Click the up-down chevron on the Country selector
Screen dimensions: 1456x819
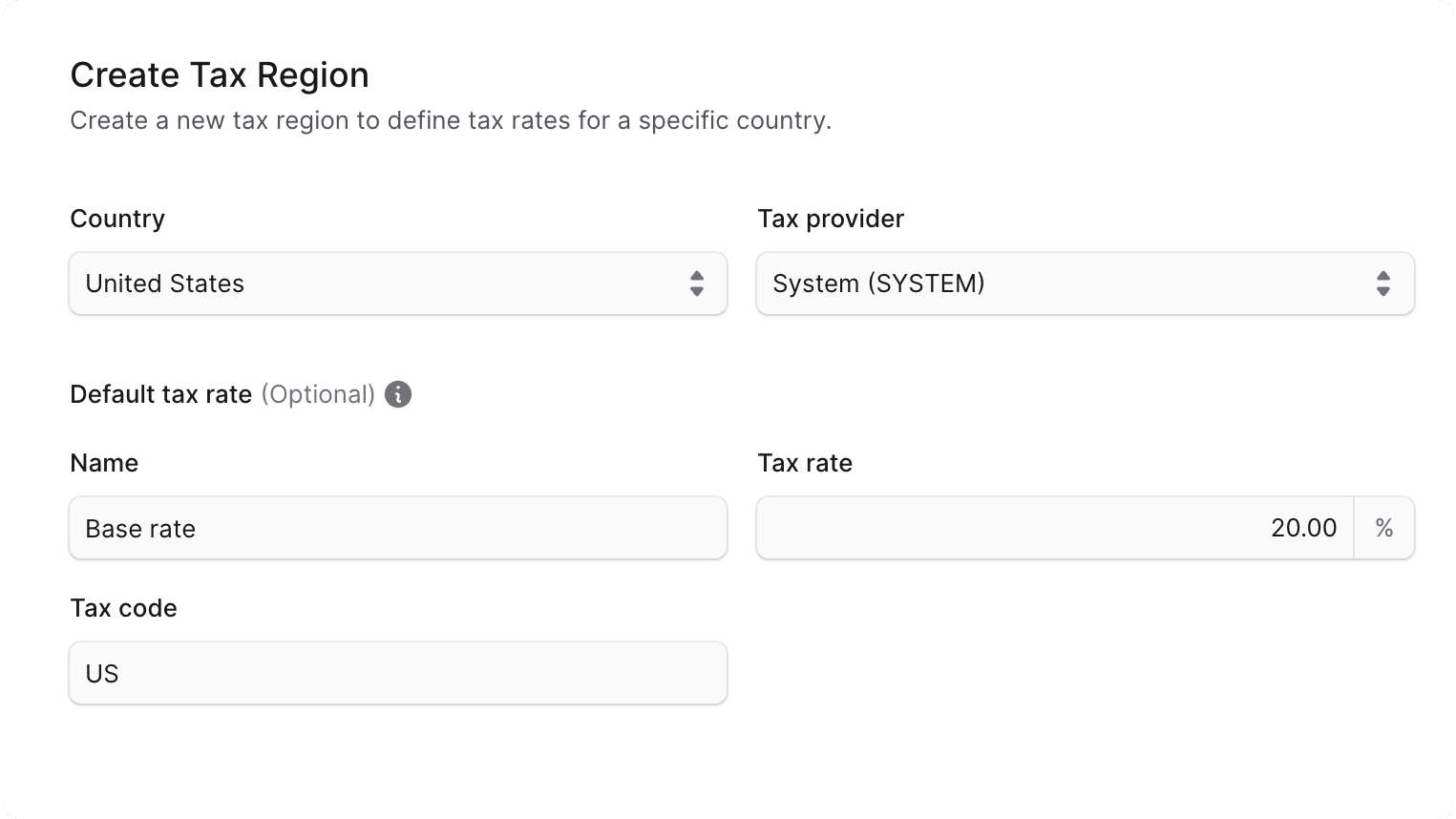pos(697,283)
